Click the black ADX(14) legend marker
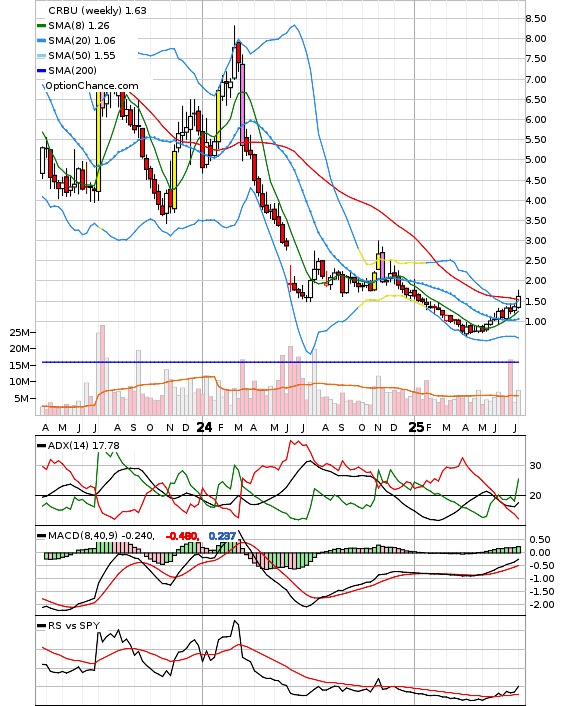This screenshot has height=706, width=566. click(x=41, y=446)
